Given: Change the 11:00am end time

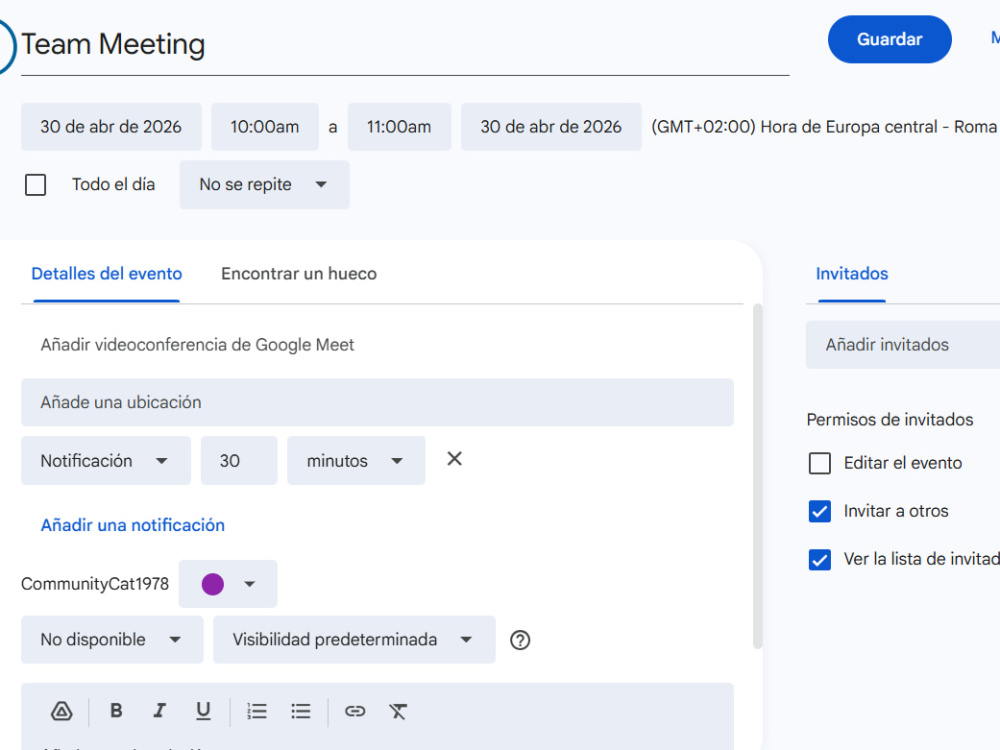Looking at the screenshot, I should pos(399,127).
